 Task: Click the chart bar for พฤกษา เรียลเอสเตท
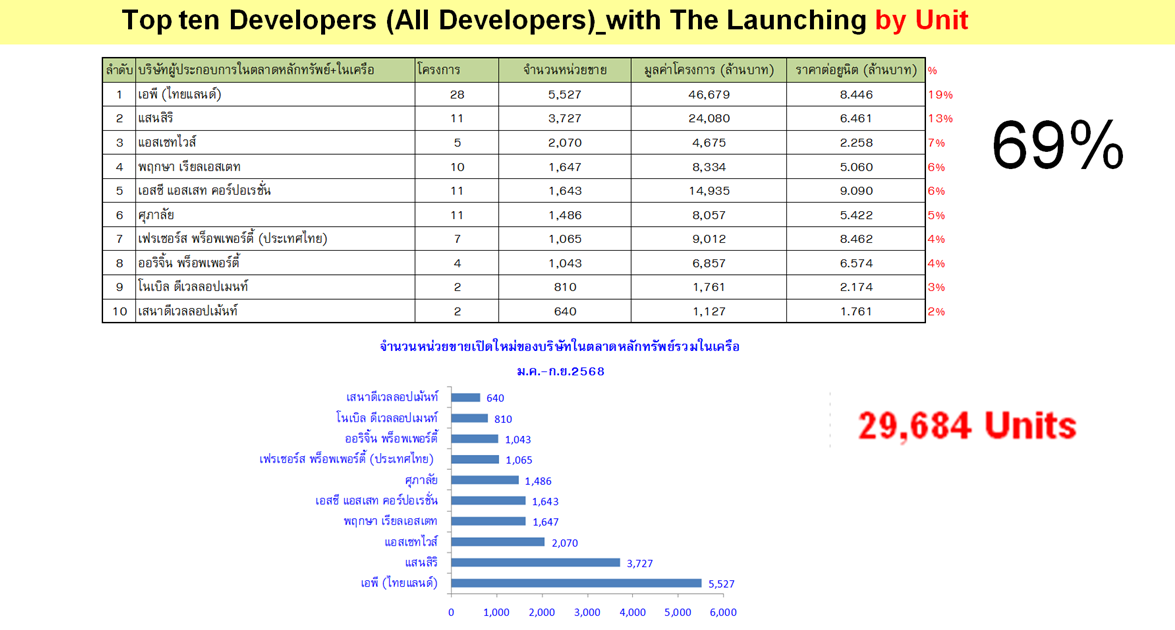click(x=489, y=521)
